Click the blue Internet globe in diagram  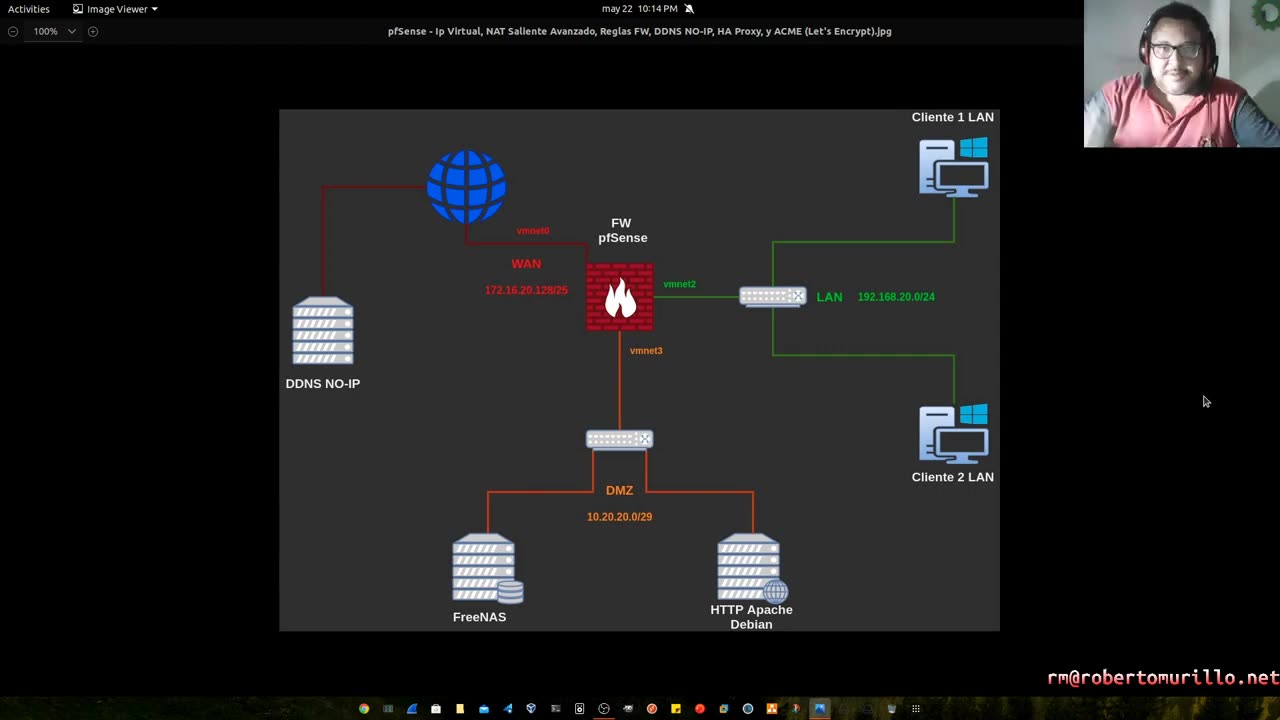click(466, 186)
